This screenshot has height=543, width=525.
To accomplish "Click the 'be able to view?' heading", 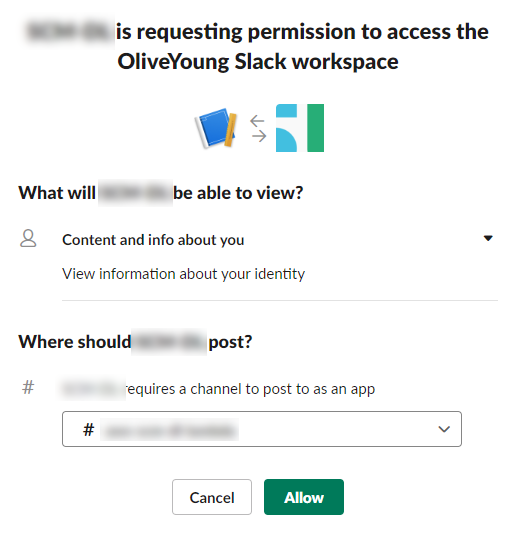I will point(238,193).
